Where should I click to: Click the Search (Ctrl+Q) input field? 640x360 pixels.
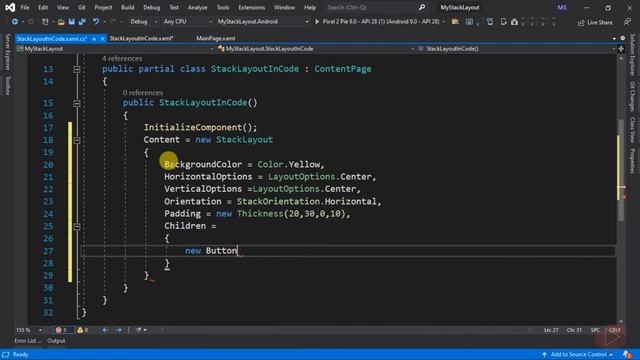(371, 7)
